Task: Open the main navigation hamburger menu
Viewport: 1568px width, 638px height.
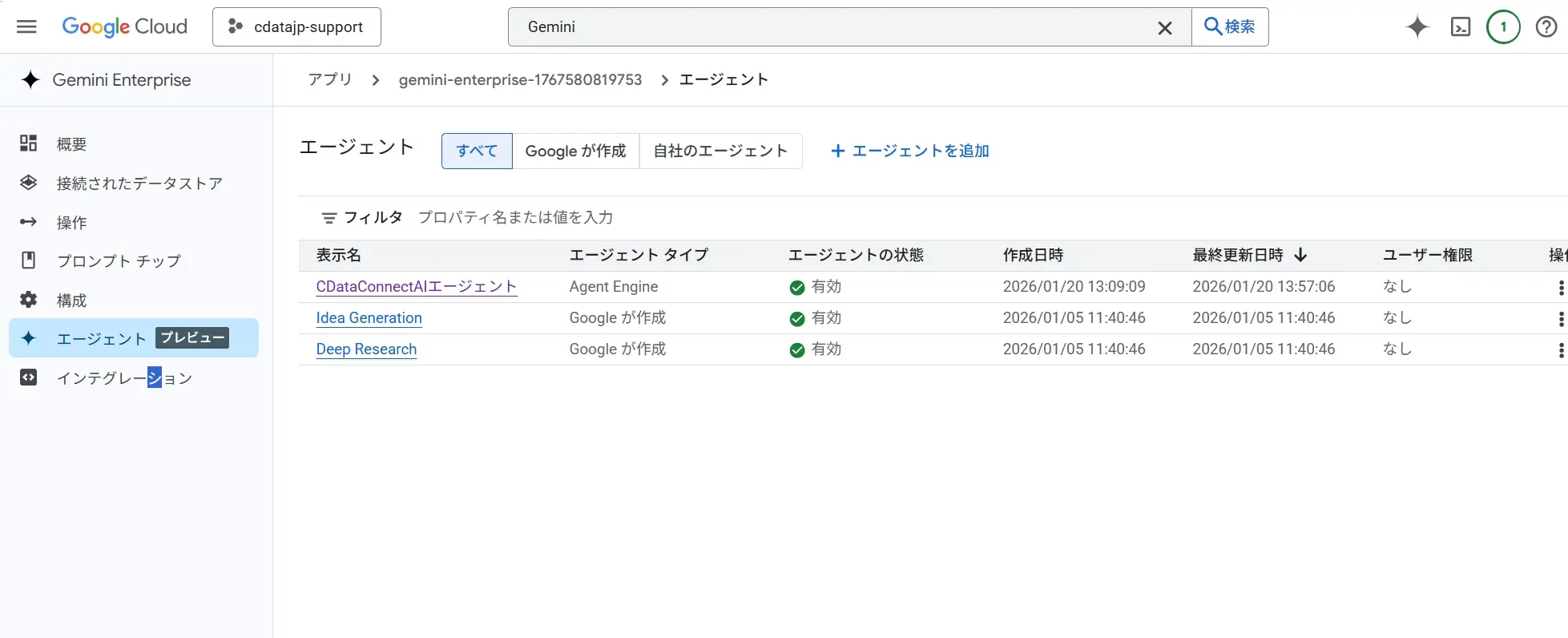Action: (x=26, y=26)
